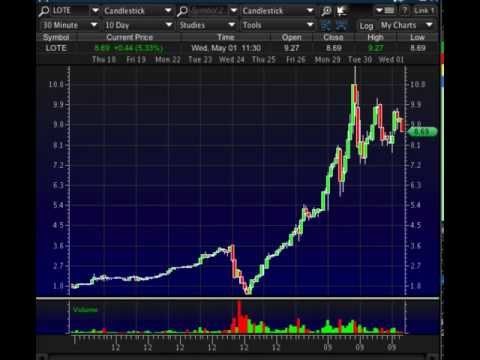Click the Open value 9.27
480x360 pixels.
pyautogui.click(x=292, y=48)
